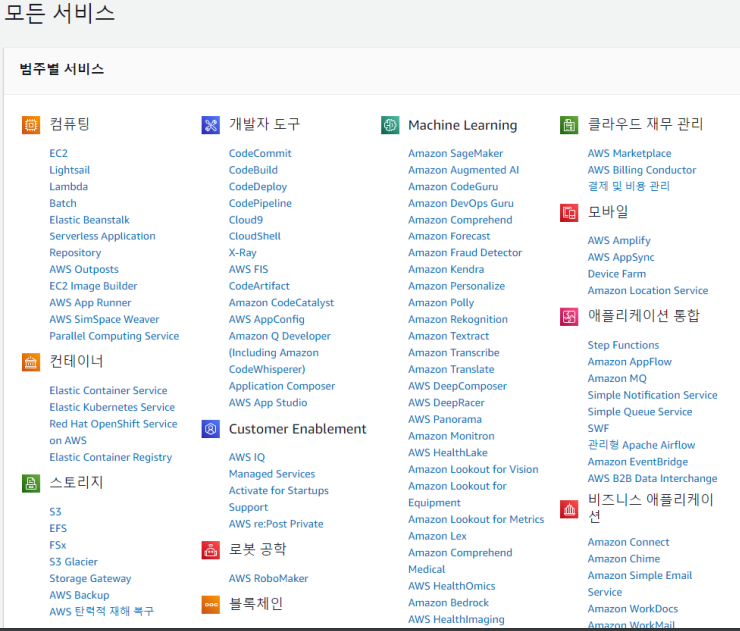Viewport: 740px width, 631px height.
Task: Click the Machine Learning category icon
Action: point(390,125)
